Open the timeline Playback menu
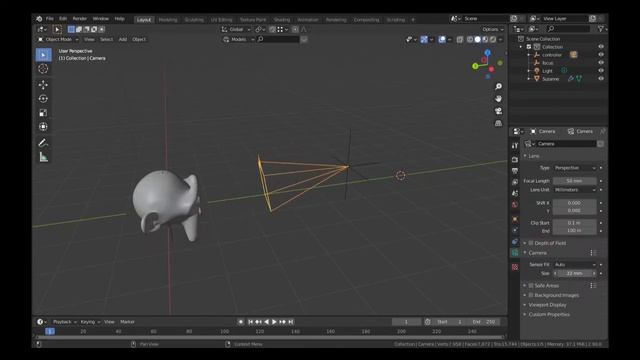 [x=64, y=322]
